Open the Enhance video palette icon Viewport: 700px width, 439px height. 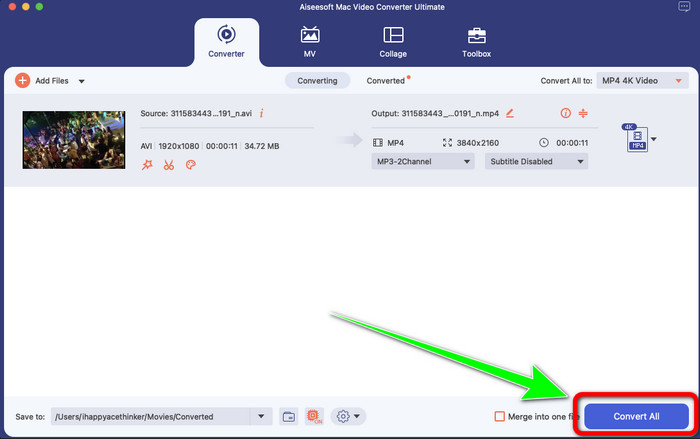(x=191, y=165)
